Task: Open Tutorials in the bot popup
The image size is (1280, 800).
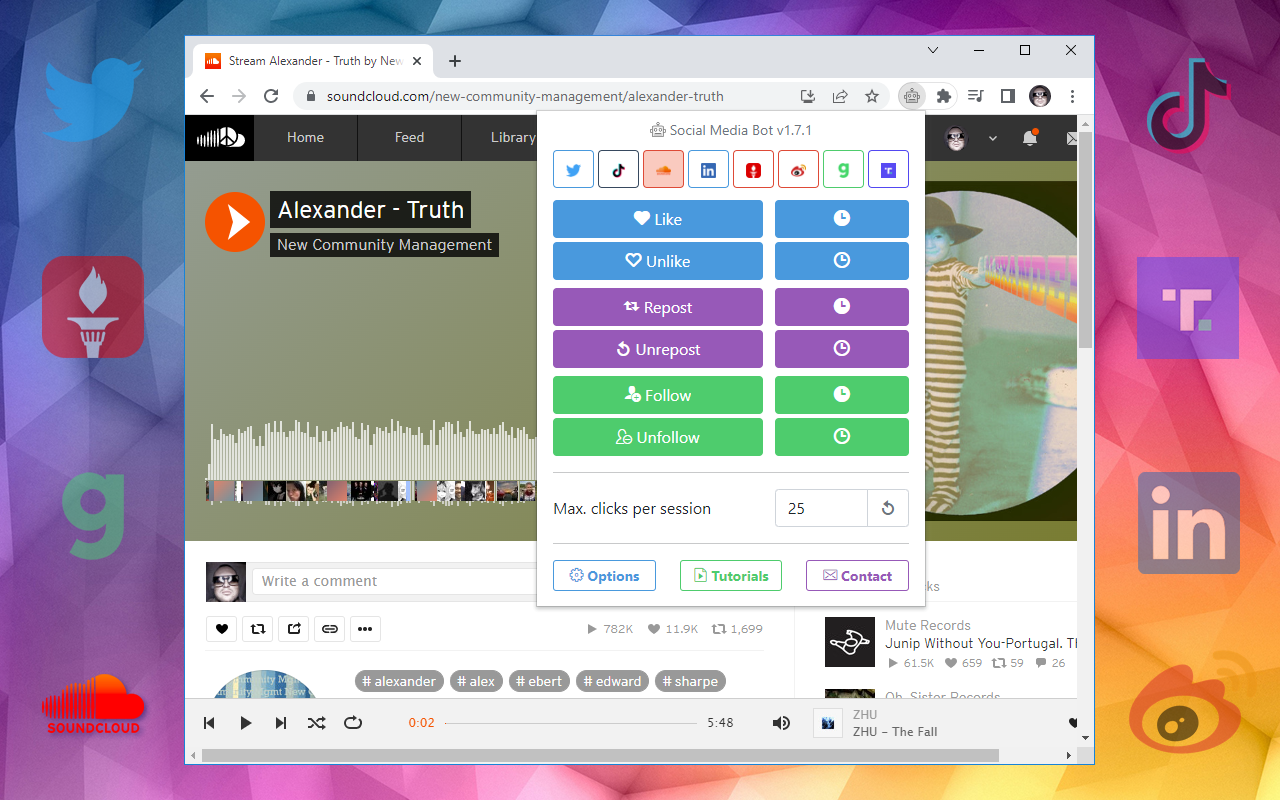Action: tap(731, 575)
